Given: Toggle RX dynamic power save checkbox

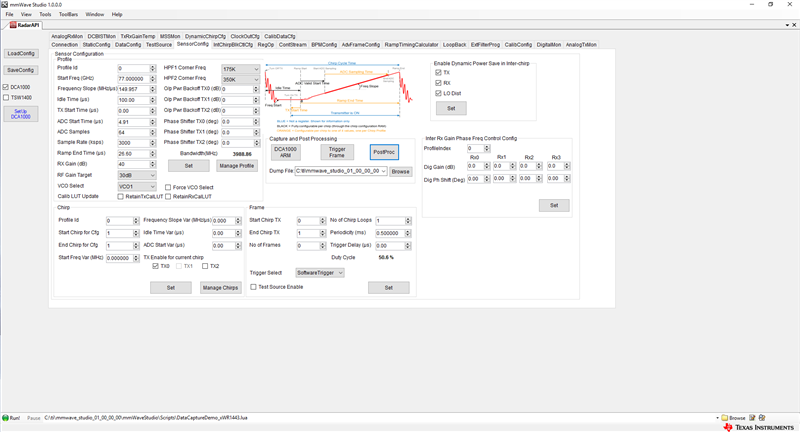Looking at the screenshot, I should (438, 83).
